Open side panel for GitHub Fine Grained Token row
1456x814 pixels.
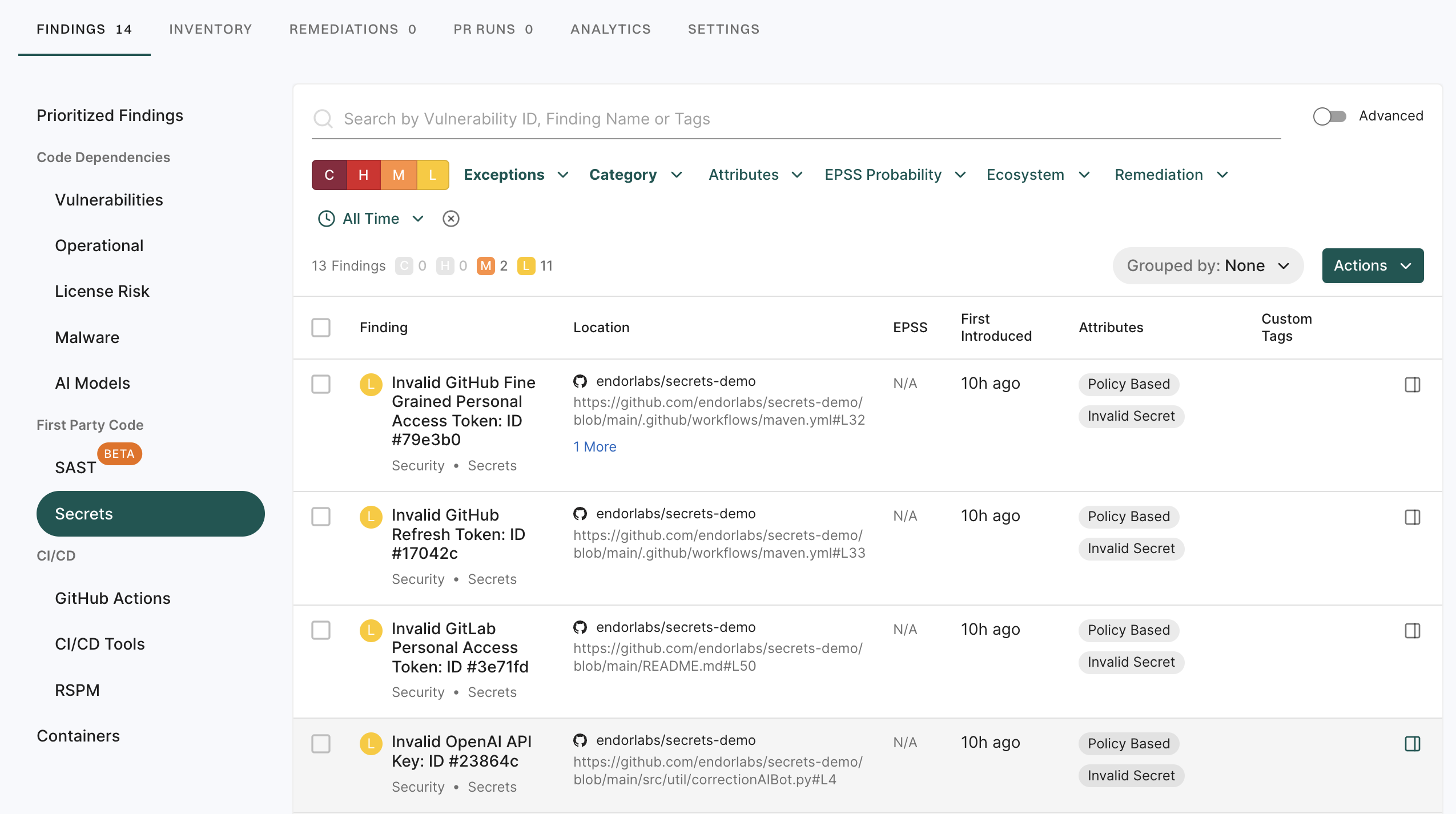[1413, 385]
